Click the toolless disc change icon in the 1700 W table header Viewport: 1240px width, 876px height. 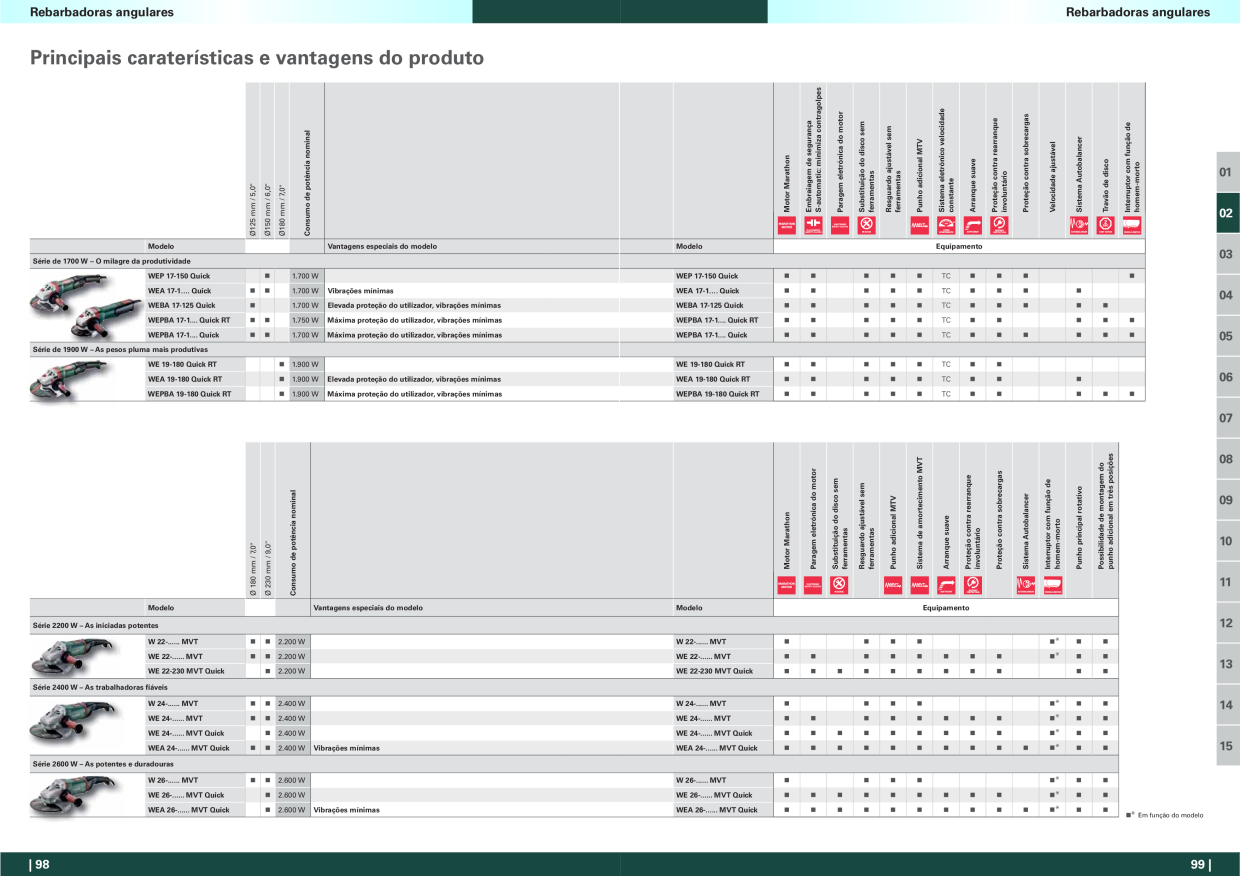[866, 225]
